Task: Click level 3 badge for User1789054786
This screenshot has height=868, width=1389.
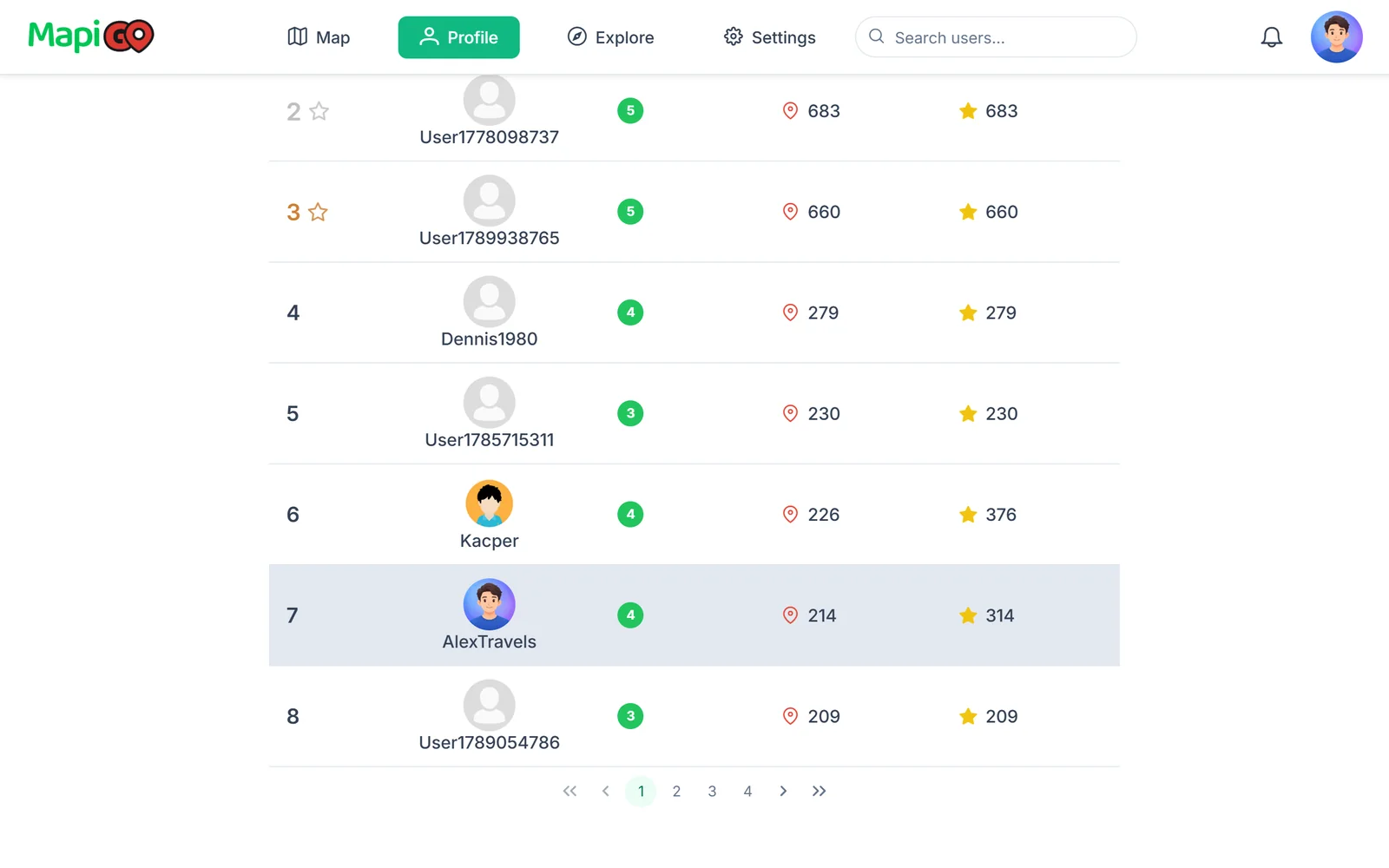Action: click(630, 716)
